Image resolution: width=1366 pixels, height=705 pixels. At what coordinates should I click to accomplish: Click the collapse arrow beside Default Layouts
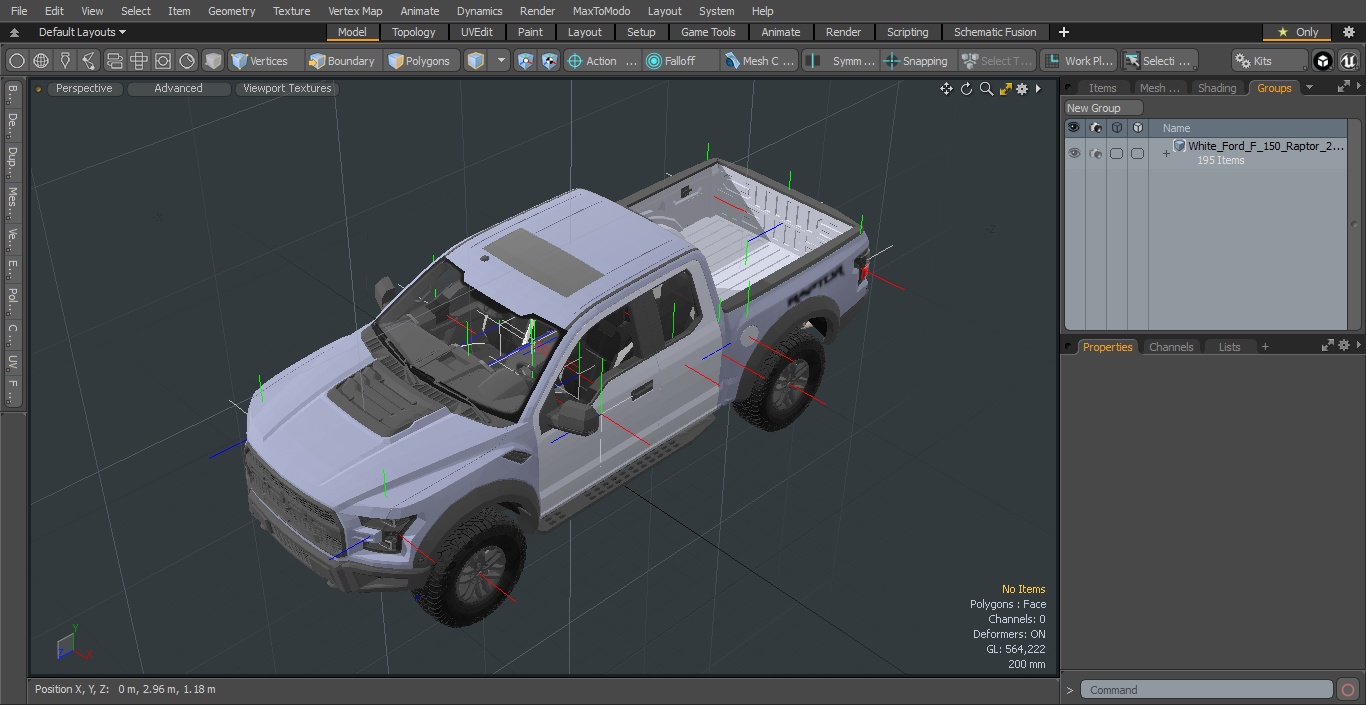(15, 32)
